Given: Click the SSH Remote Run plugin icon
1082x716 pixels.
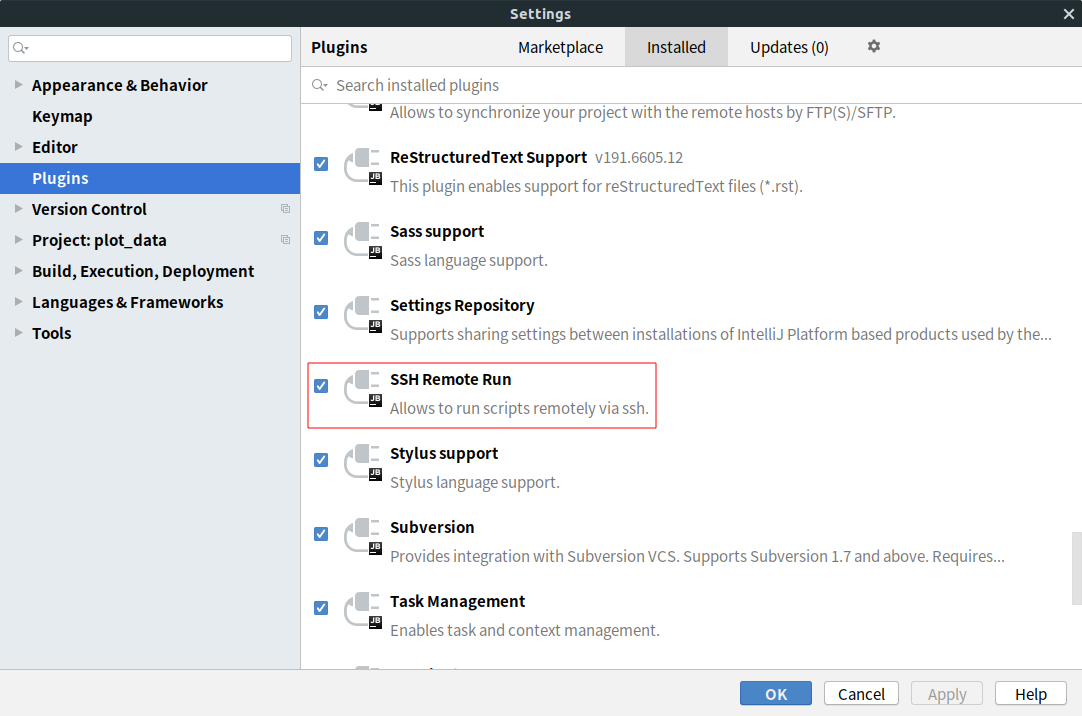Looking at the screenshot, I should point(363,388).
